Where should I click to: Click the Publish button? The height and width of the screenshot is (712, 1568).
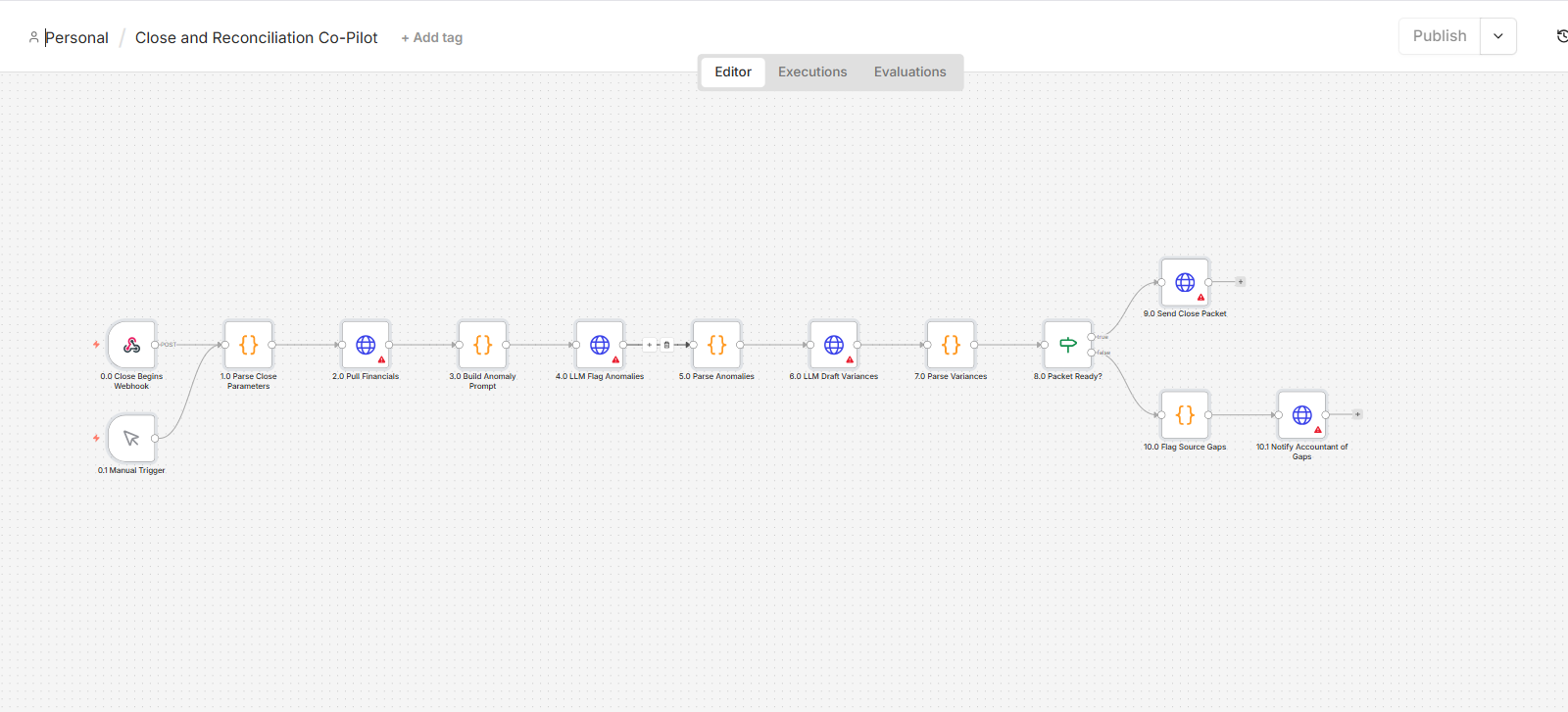pyautogui.click(x=1440, y=36)
